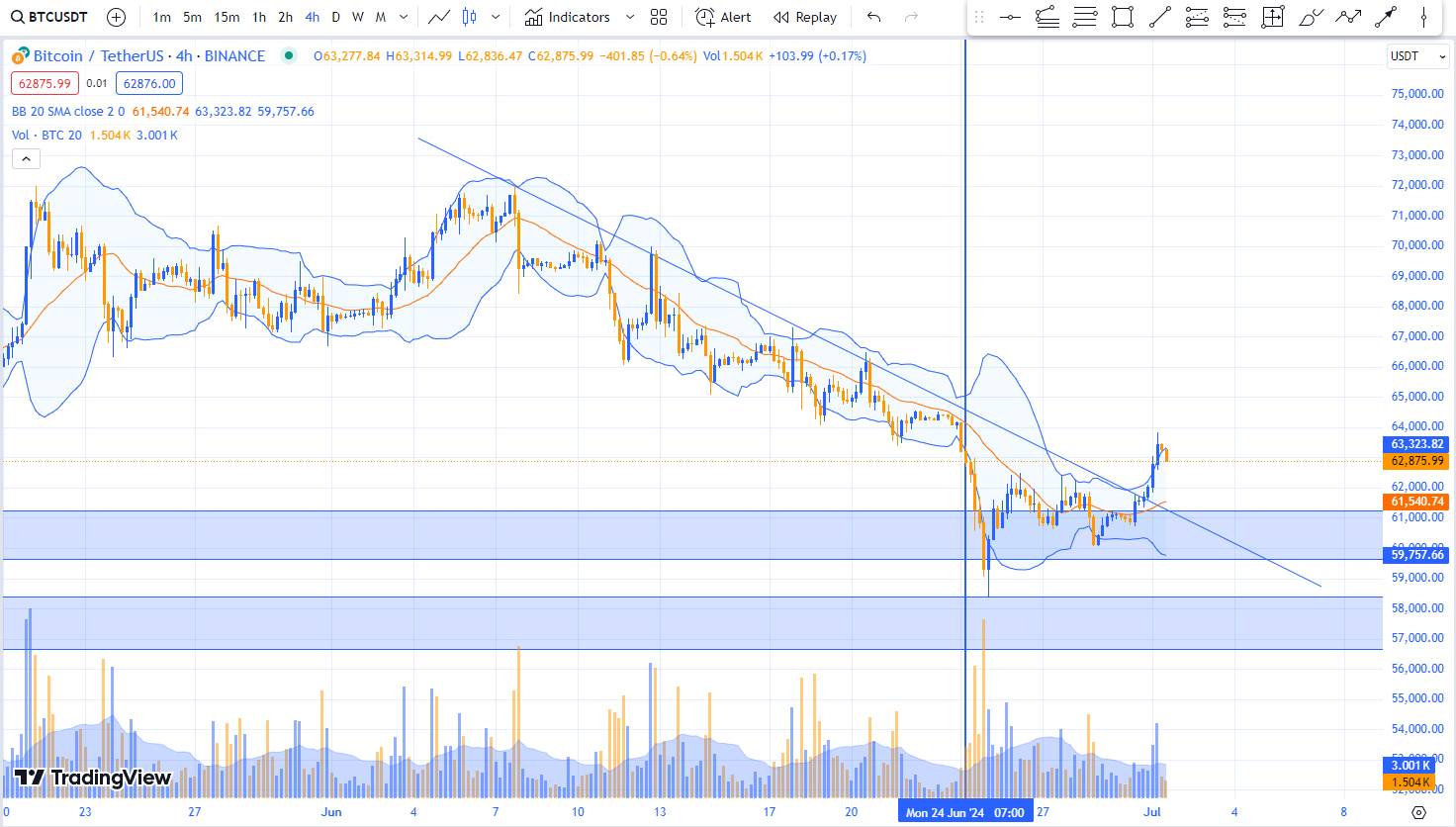The width and height of the screenshot is (1456, 827).
Task: Select the rectangle drawing tool
Action: pos(1123,17)
